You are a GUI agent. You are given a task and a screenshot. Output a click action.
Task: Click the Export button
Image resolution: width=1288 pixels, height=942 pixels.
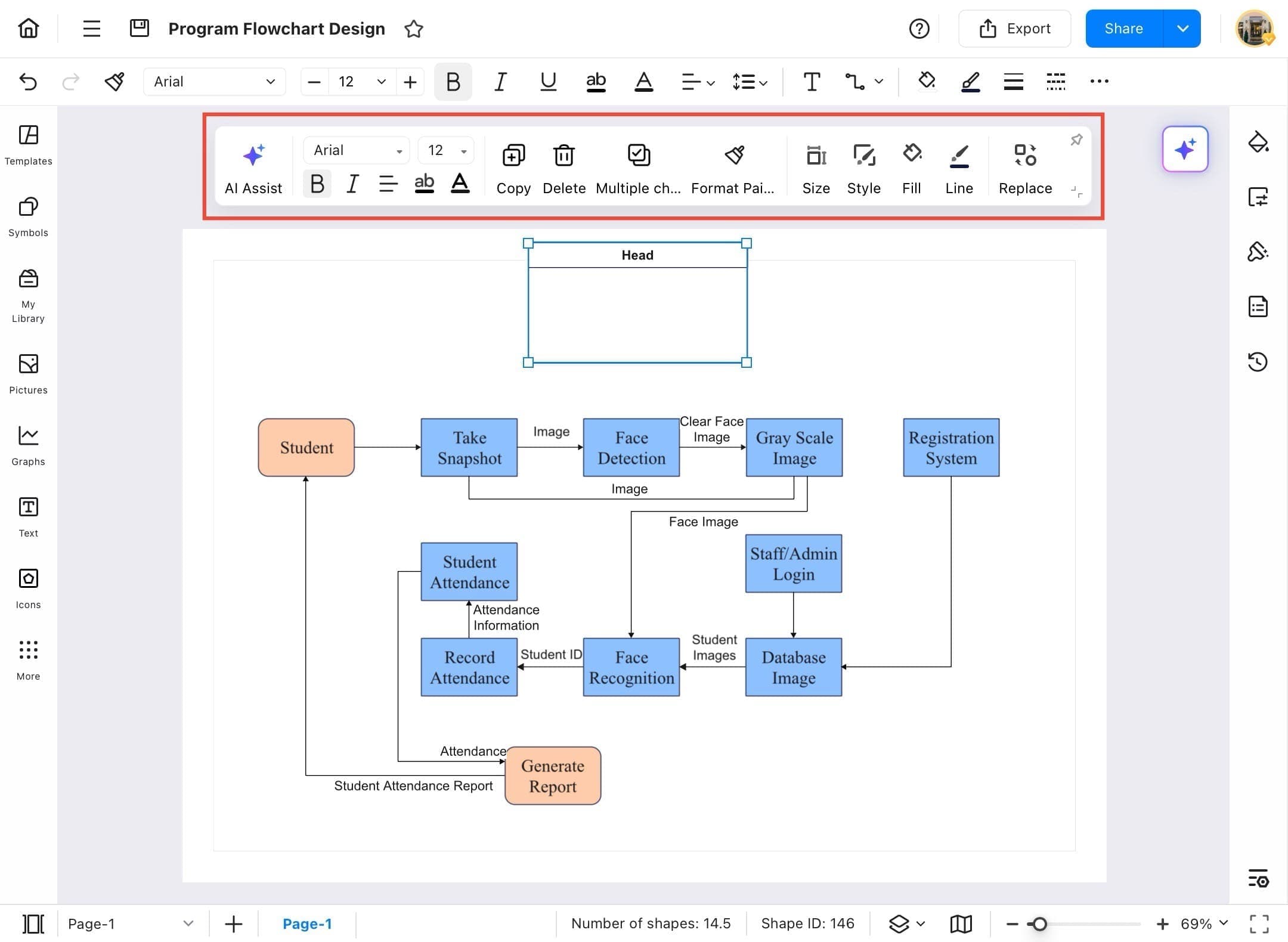[x=1014, y=28]
